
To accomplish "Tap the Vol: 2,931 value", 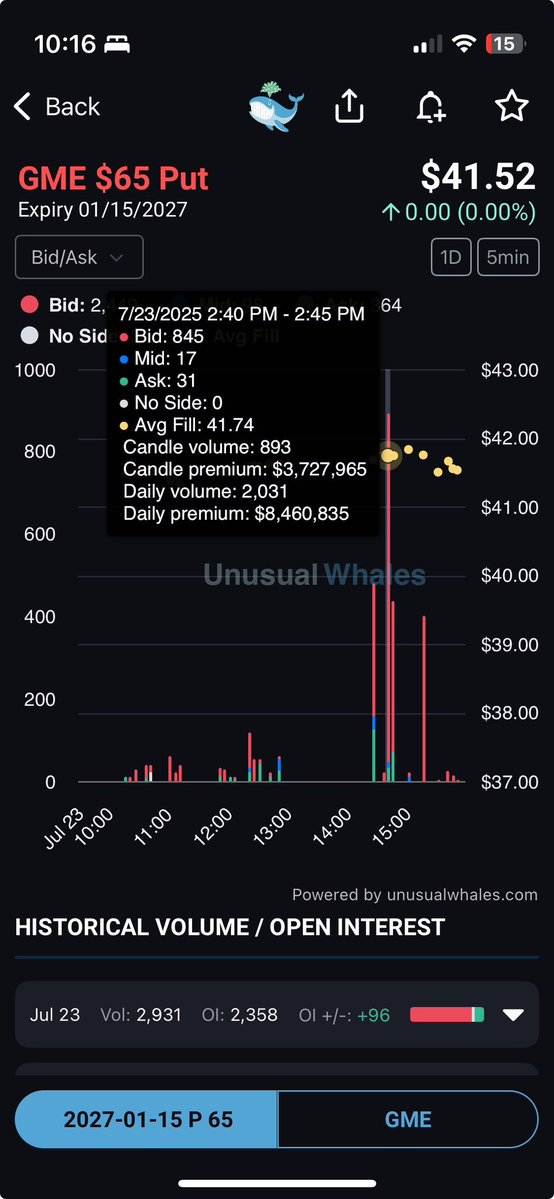I will pyautogui.click(x=141, y=1015).
